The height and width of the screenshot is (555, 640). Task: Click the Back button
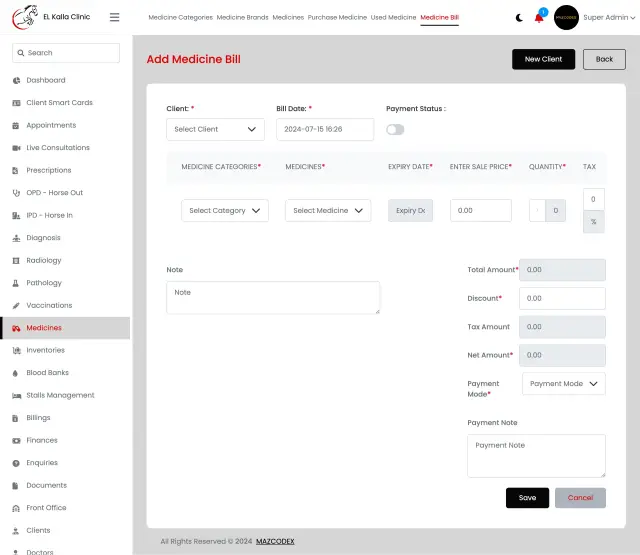tap(604, 59)
